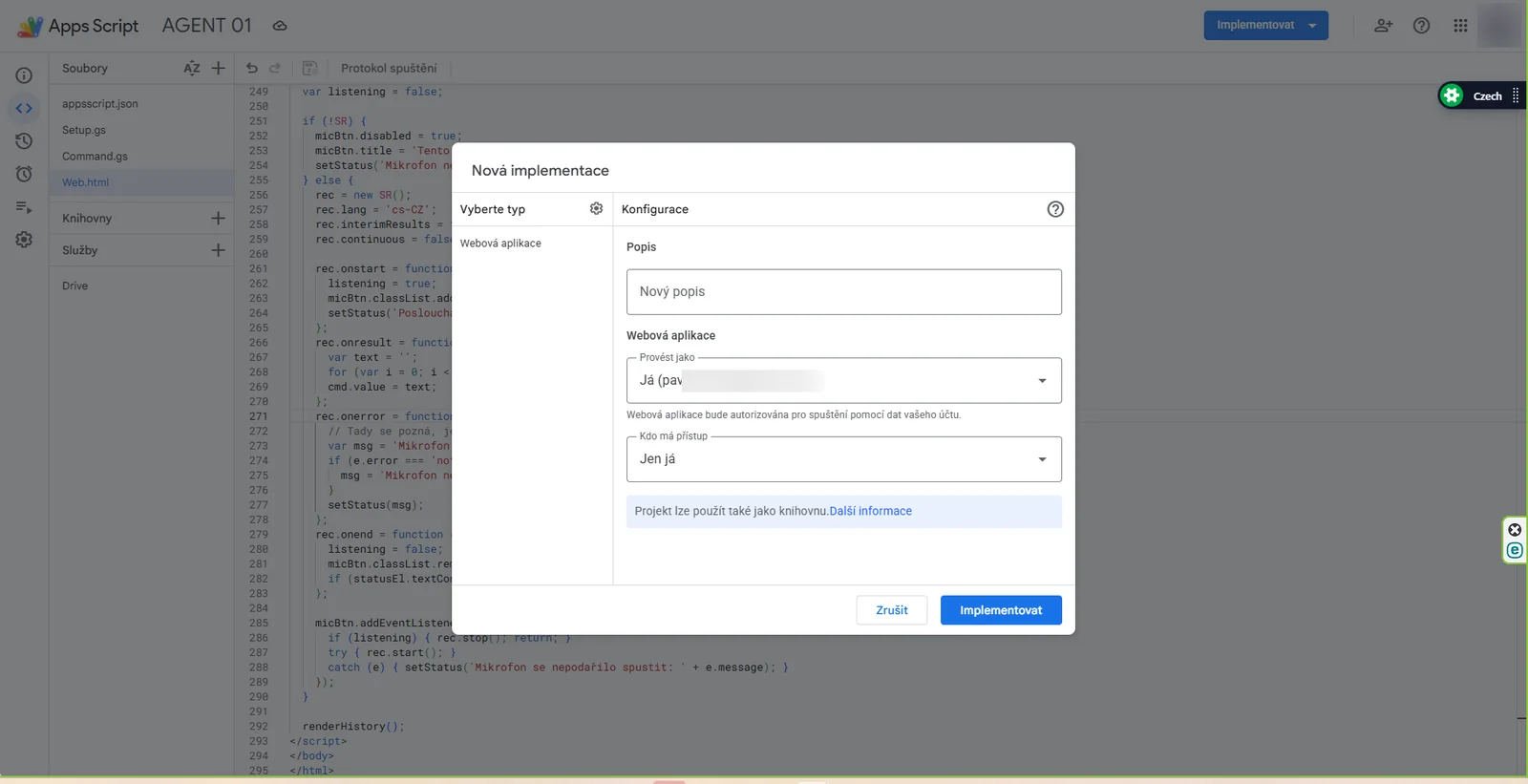
Task: Click the cloud save status icon
Action: click(x=280, y=26)
